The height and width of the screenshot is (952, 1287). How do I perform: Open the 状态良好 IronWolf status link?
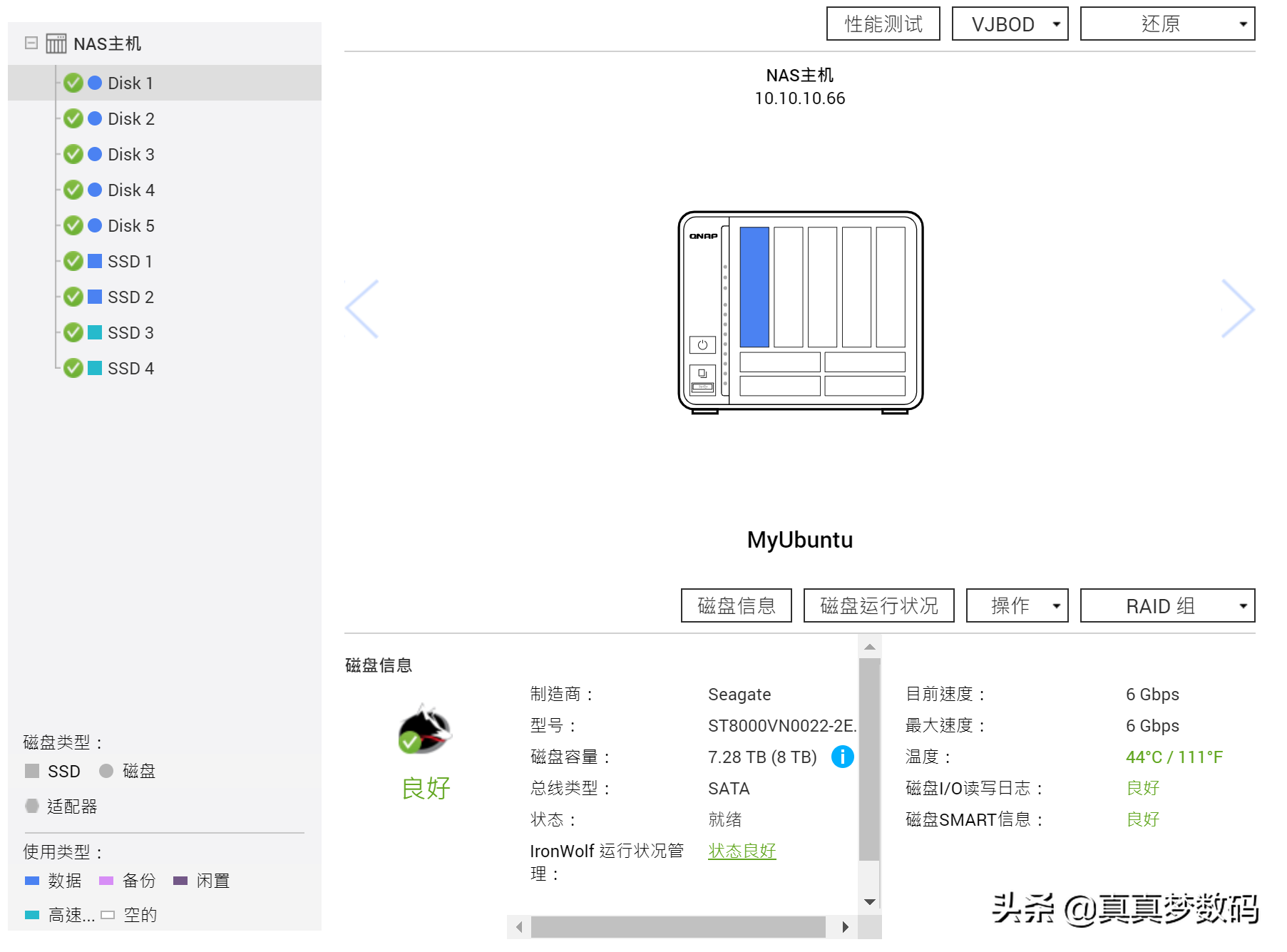pos(742,851)
